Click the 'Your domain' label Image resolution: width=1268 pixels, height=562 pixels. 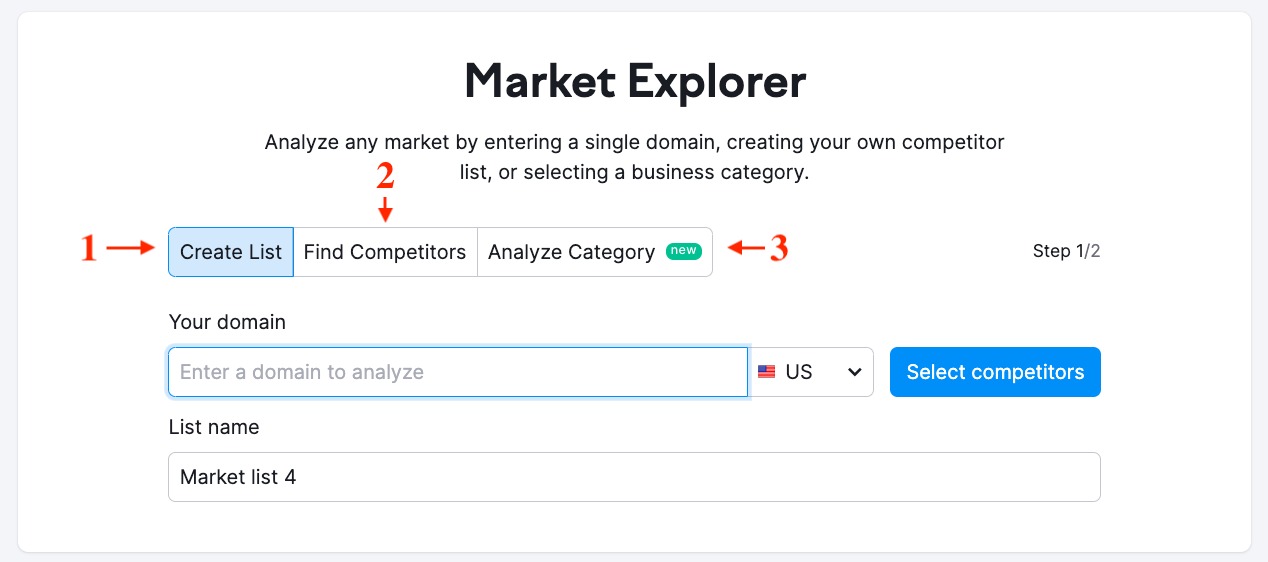[227, 322]
